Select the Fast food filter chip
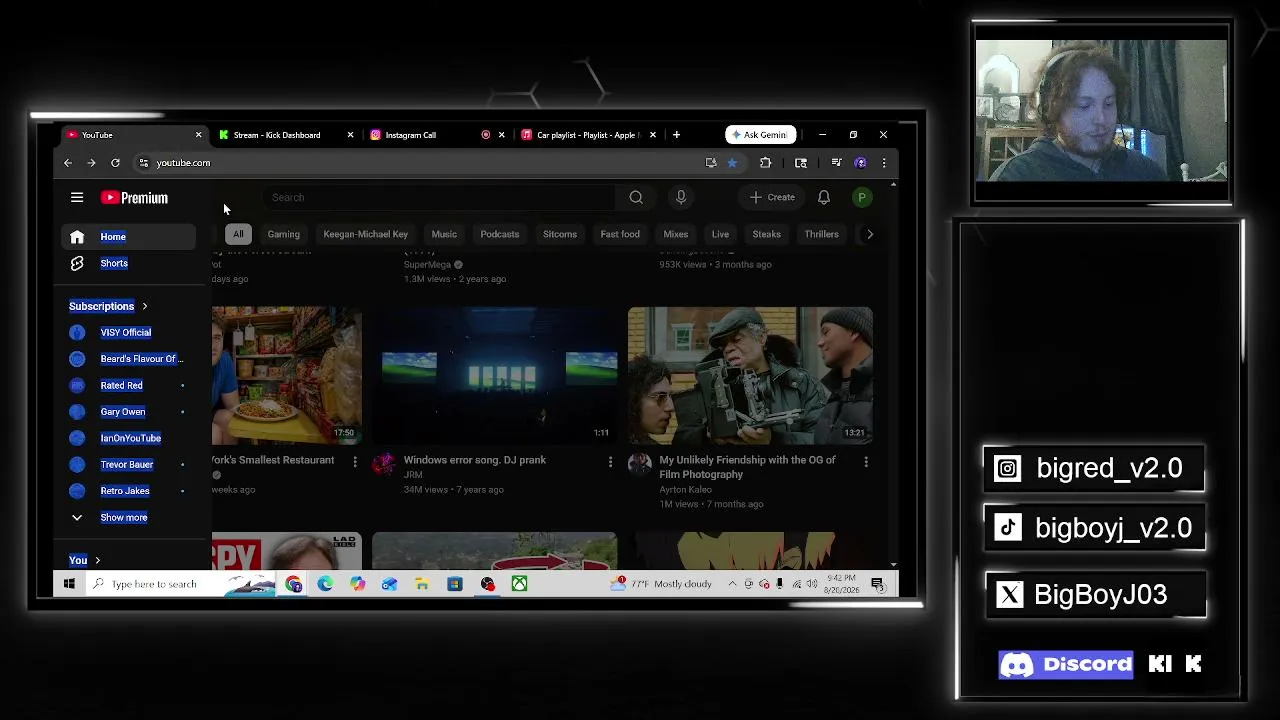1280x720 pixels. pos(620,234)
